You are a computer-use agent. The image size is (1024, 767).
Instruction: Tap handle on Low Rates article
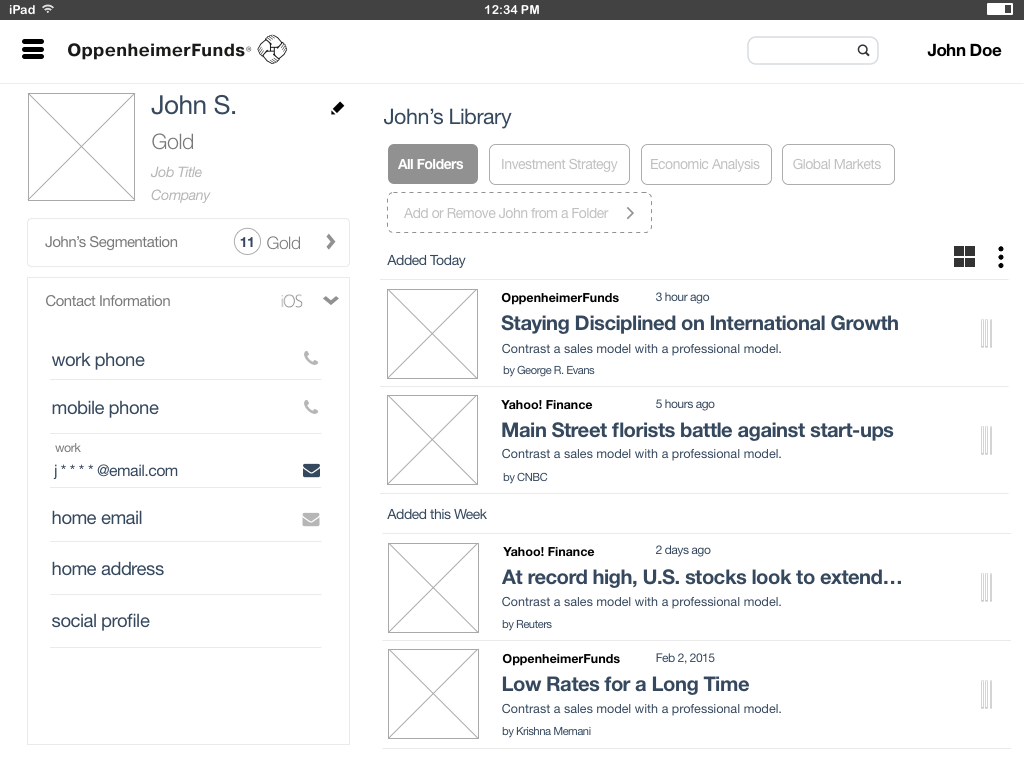986,694
